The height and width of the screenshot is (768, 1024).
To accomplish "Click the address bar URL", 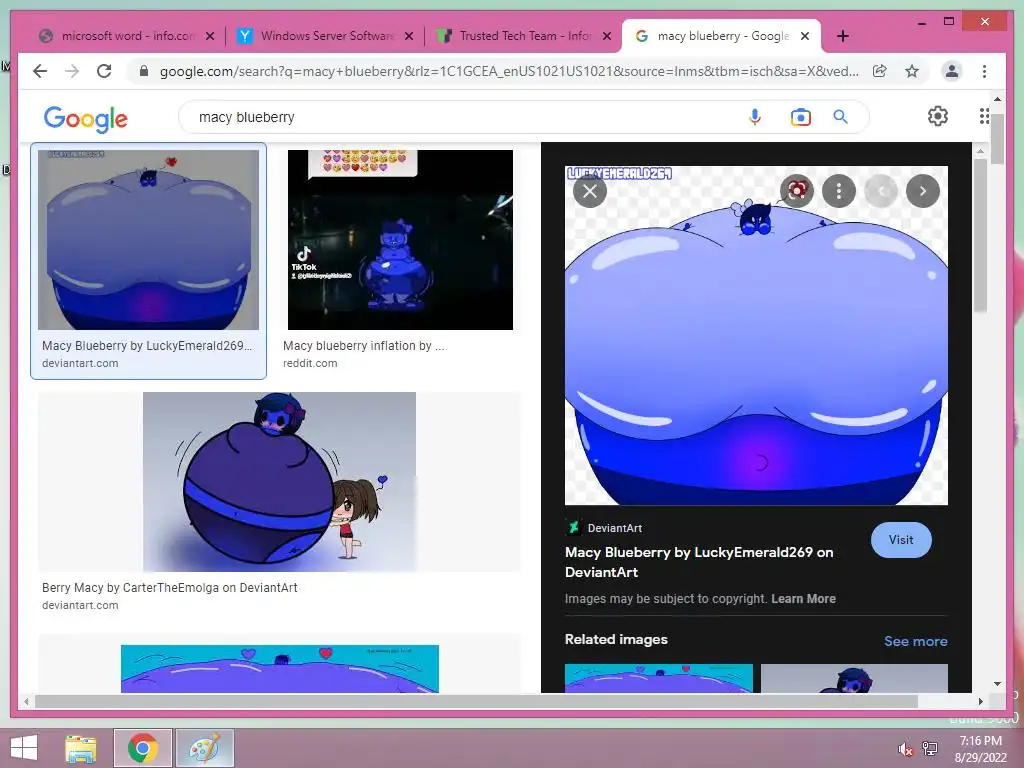I will point(509,71).
